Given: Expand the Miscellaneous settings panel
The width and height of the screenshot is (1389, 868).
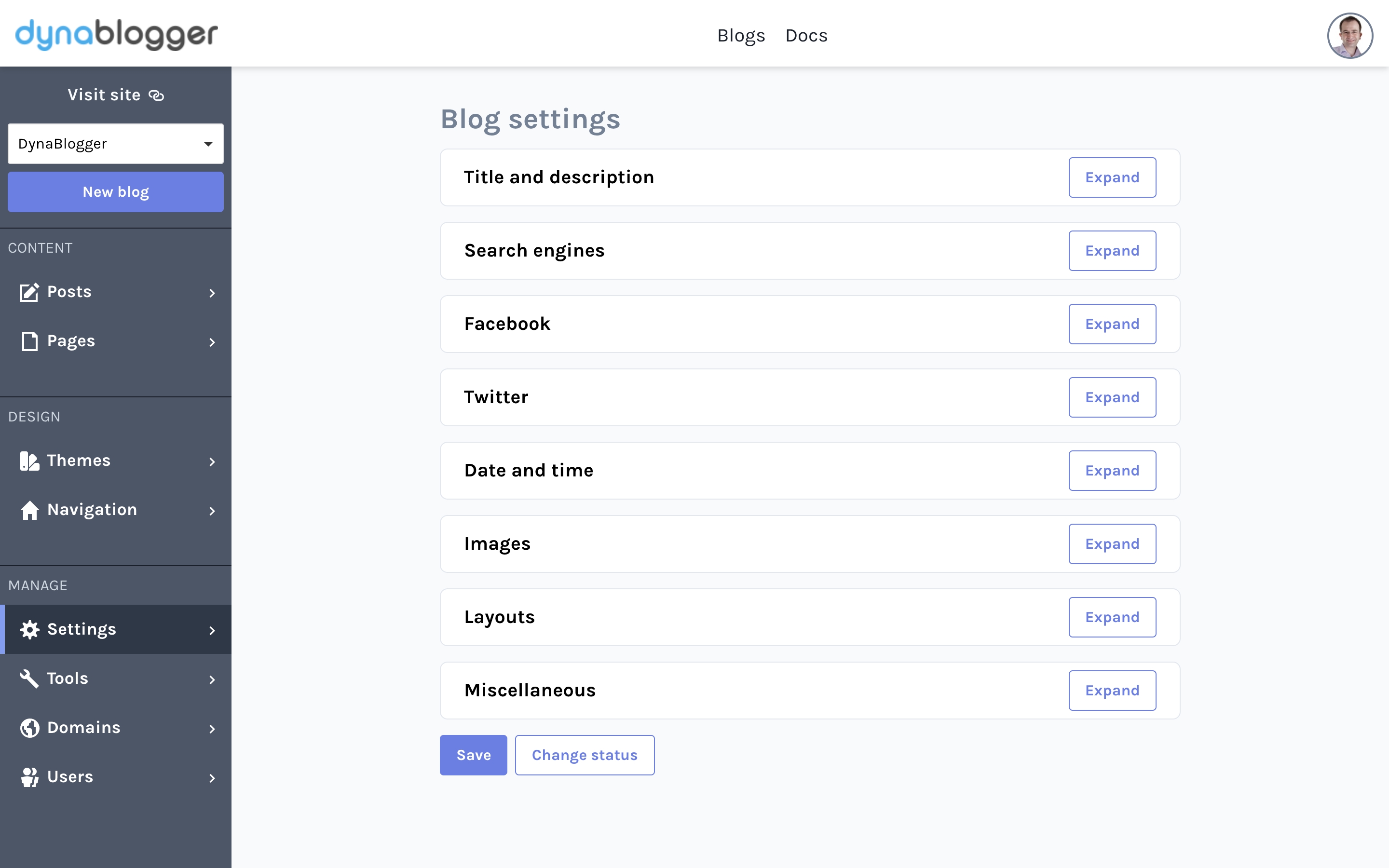Looking at the screenshot, I should click(x=1112, y=691).
